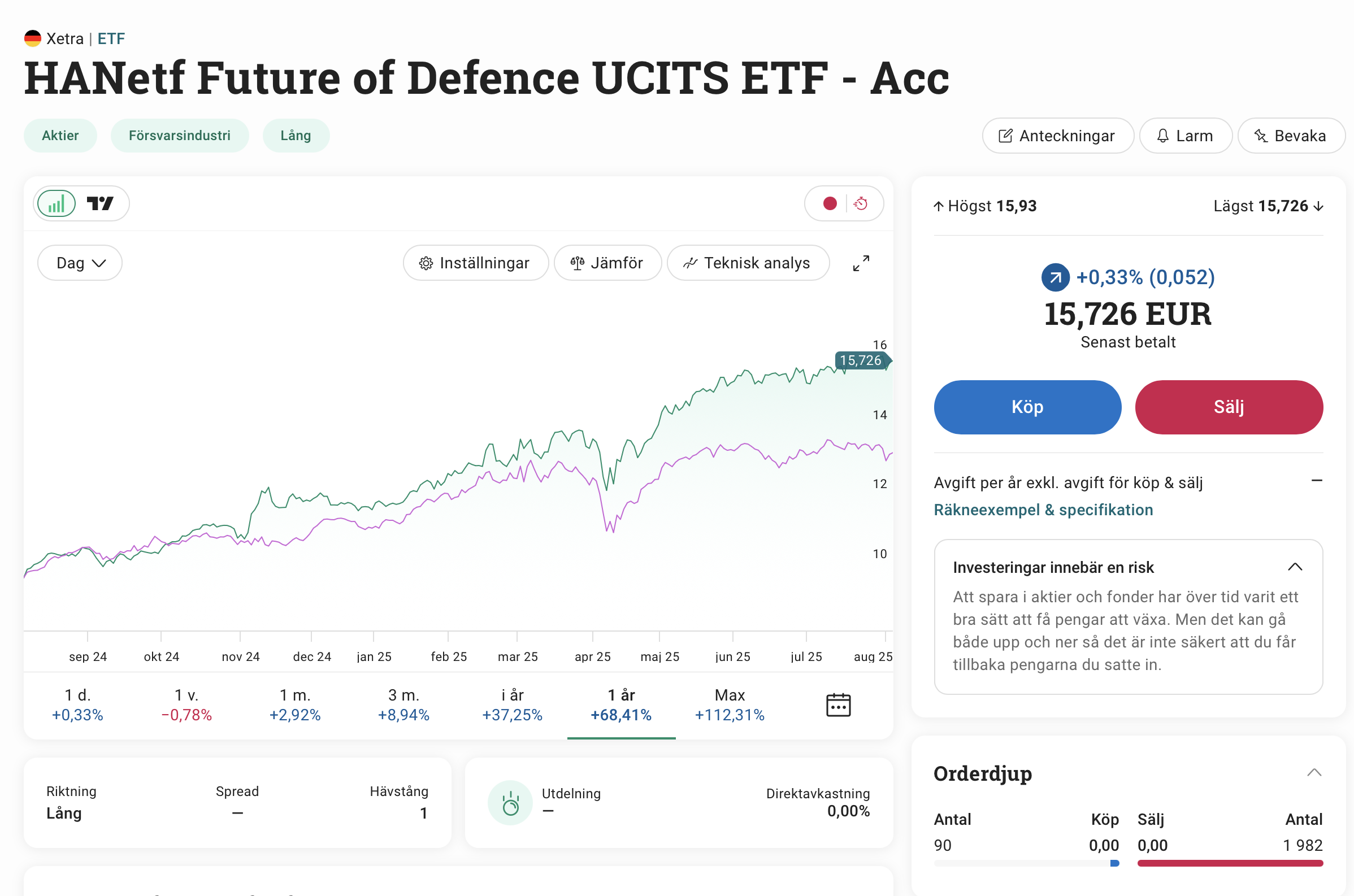Set a Larm price alert
The image size is (1354, 896).
coord(1185,136)
